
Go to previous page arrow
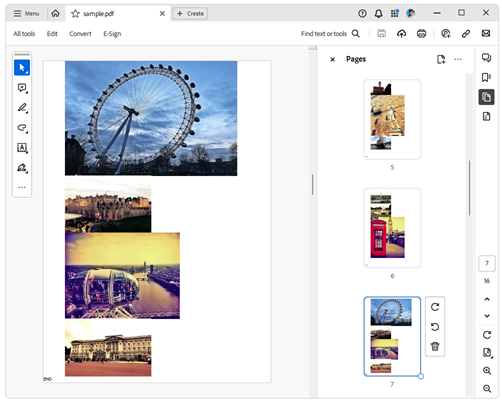(487, 299)
